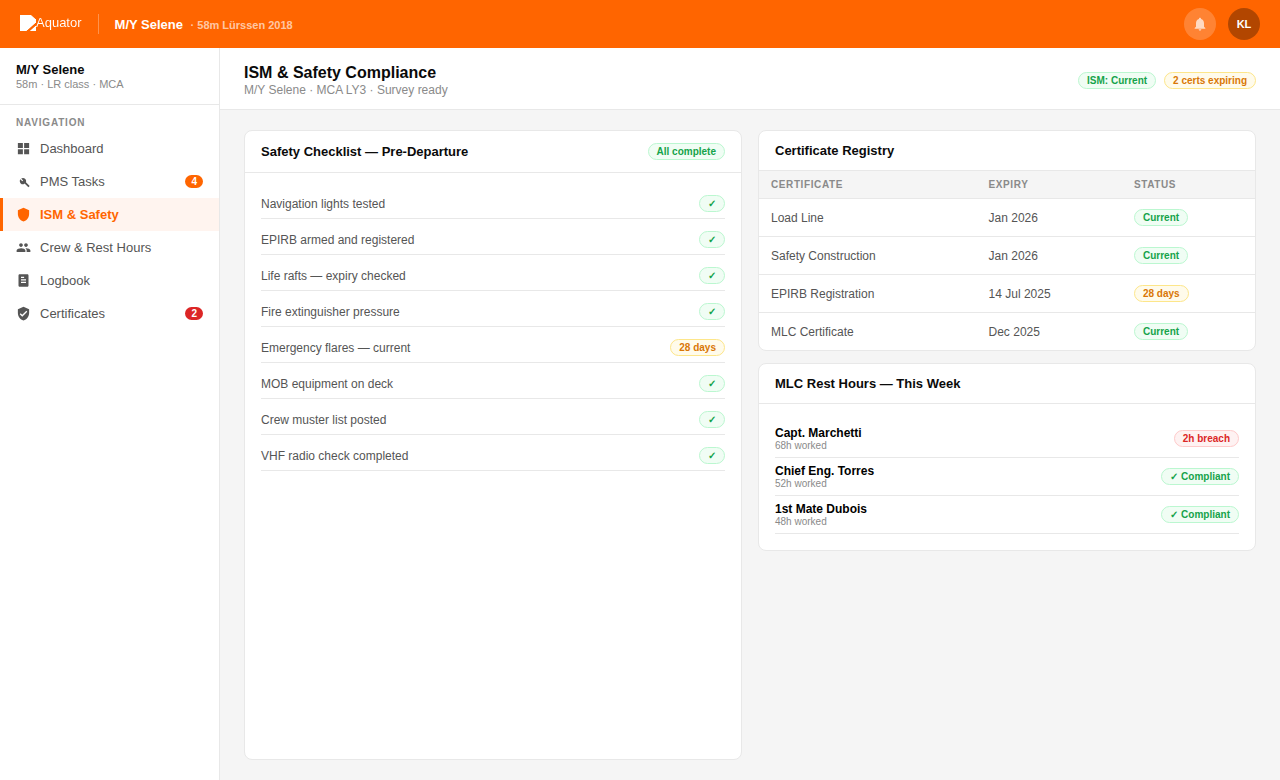Screen dimensions: 1280x780
Task: Click the Certificate Registry heading
Action: click(835, 151)
